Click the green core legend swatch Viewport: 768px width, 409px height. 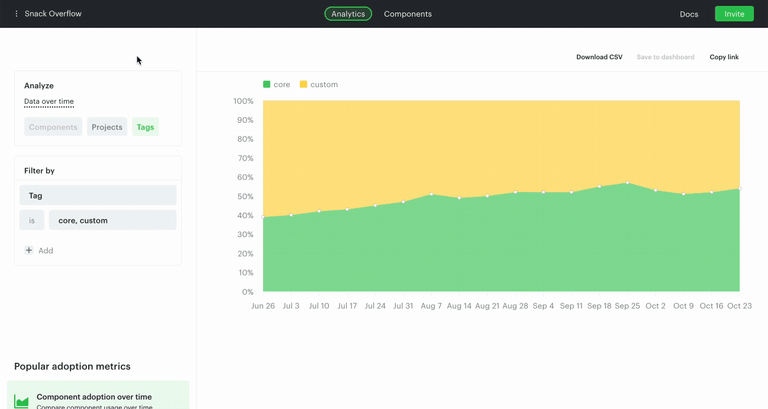click(266, 84)
